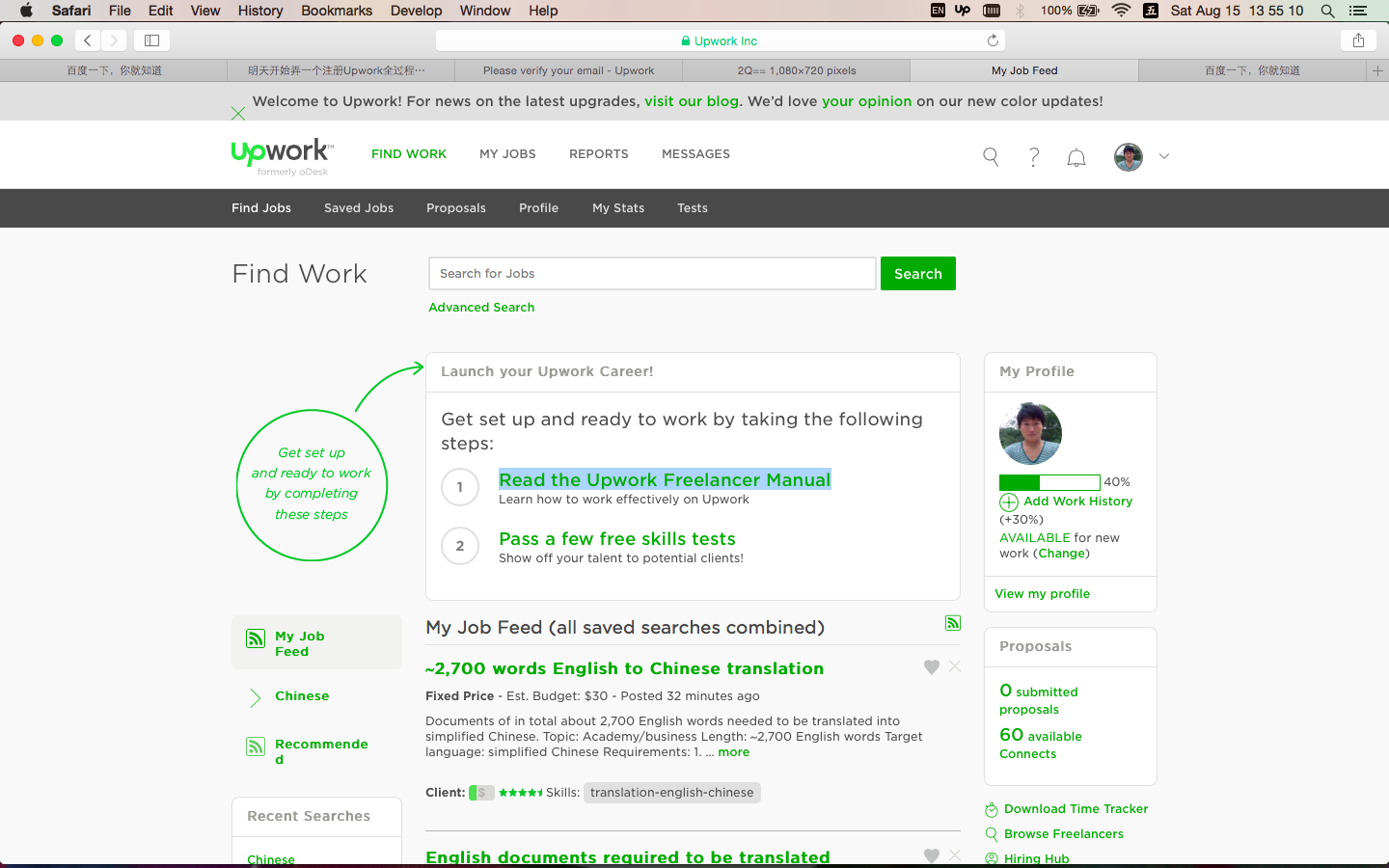Screen dimensions: 1389x868
Task: Open Safari's Bookmarks menu
Action: pos(336,11)
